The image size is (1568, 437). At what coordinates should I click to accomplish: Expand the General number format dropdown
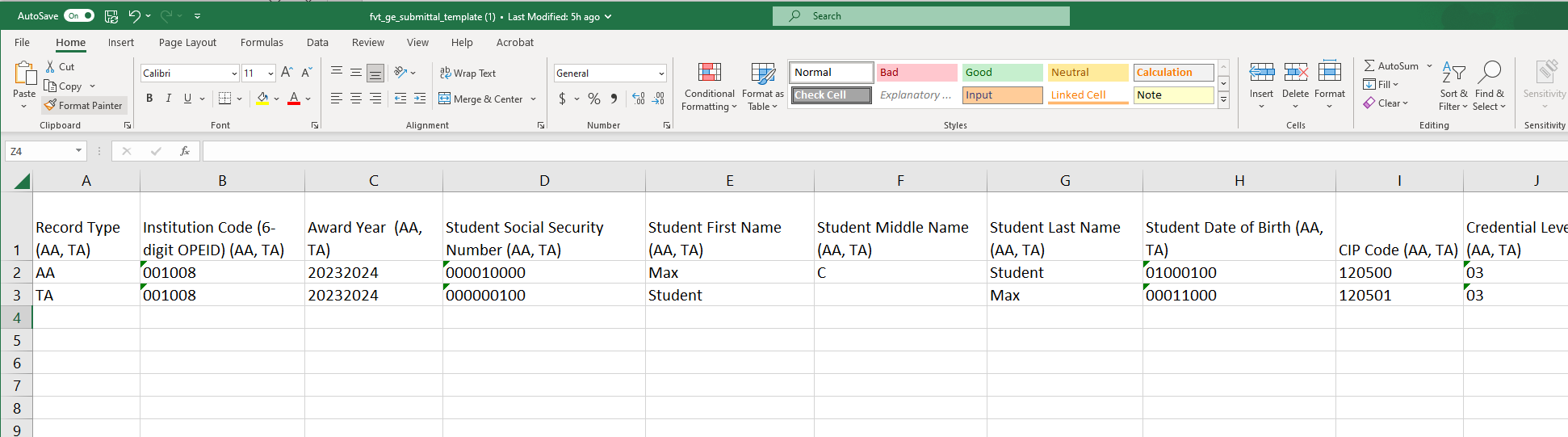tap(661, 74)
